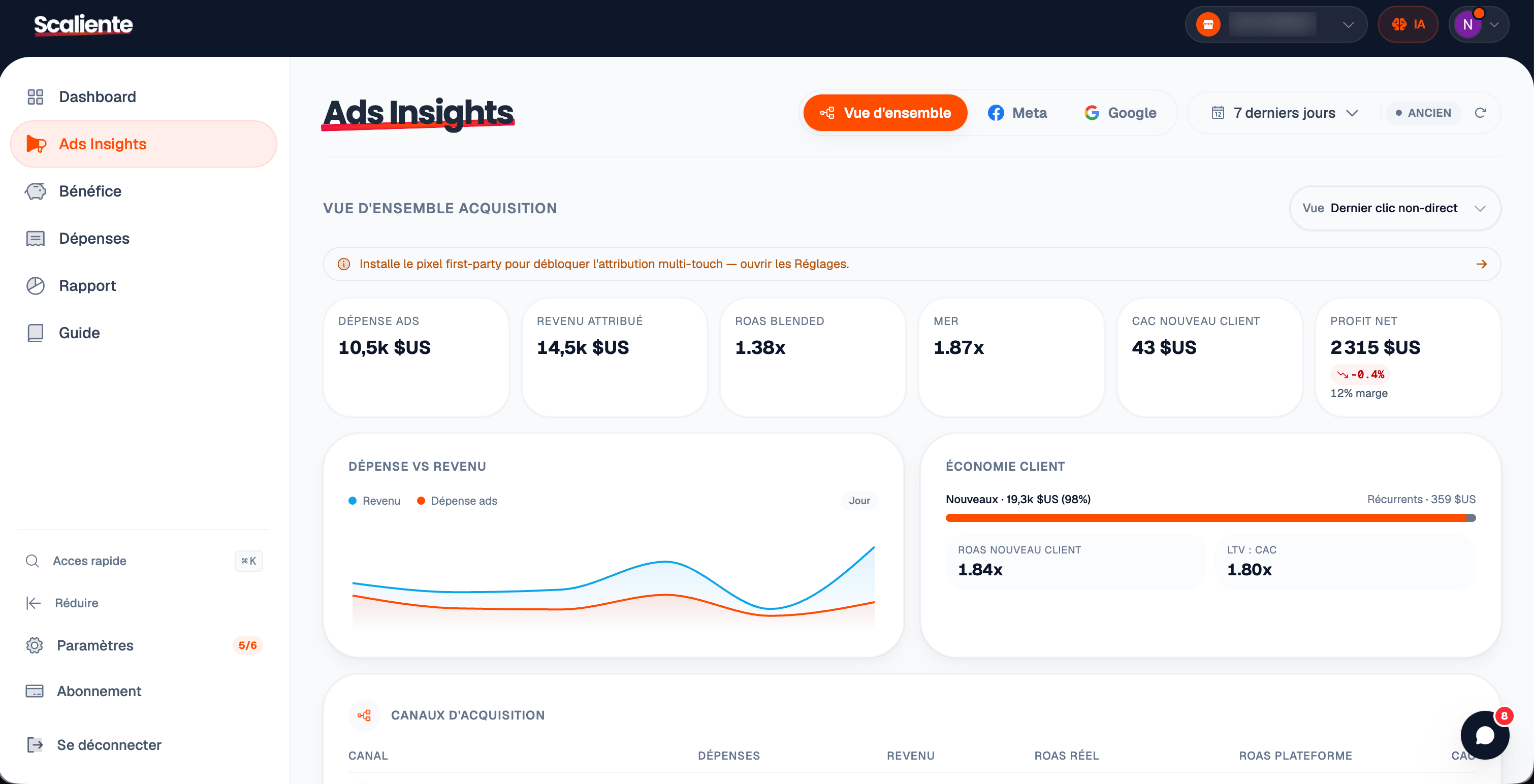Open the Abonnement page
This screenshot has height=784, width=1534.
point(144,691)
